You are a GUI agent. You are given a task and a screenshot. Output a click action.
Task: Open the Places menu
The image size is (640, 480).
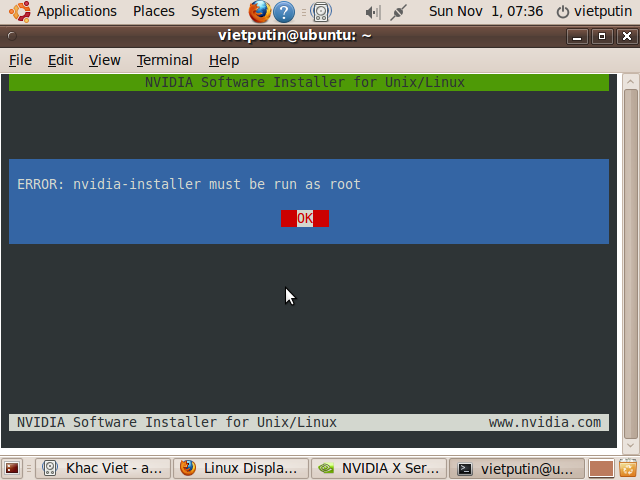[x=153, y=11]
